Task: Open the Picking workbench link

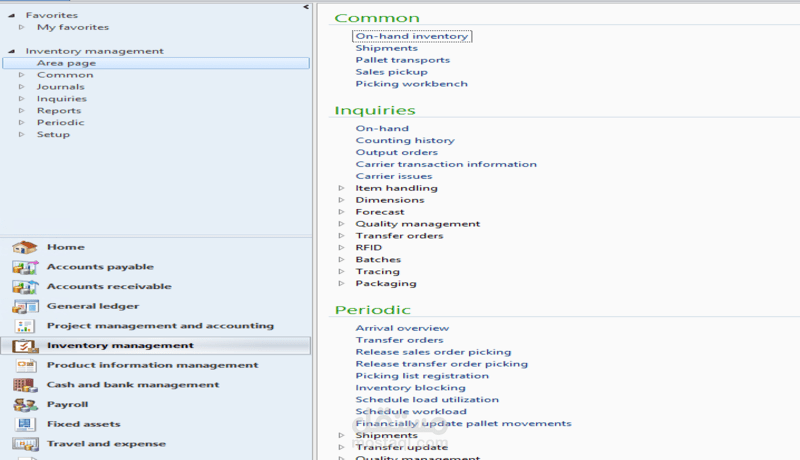Action: [x=411, y=84]
